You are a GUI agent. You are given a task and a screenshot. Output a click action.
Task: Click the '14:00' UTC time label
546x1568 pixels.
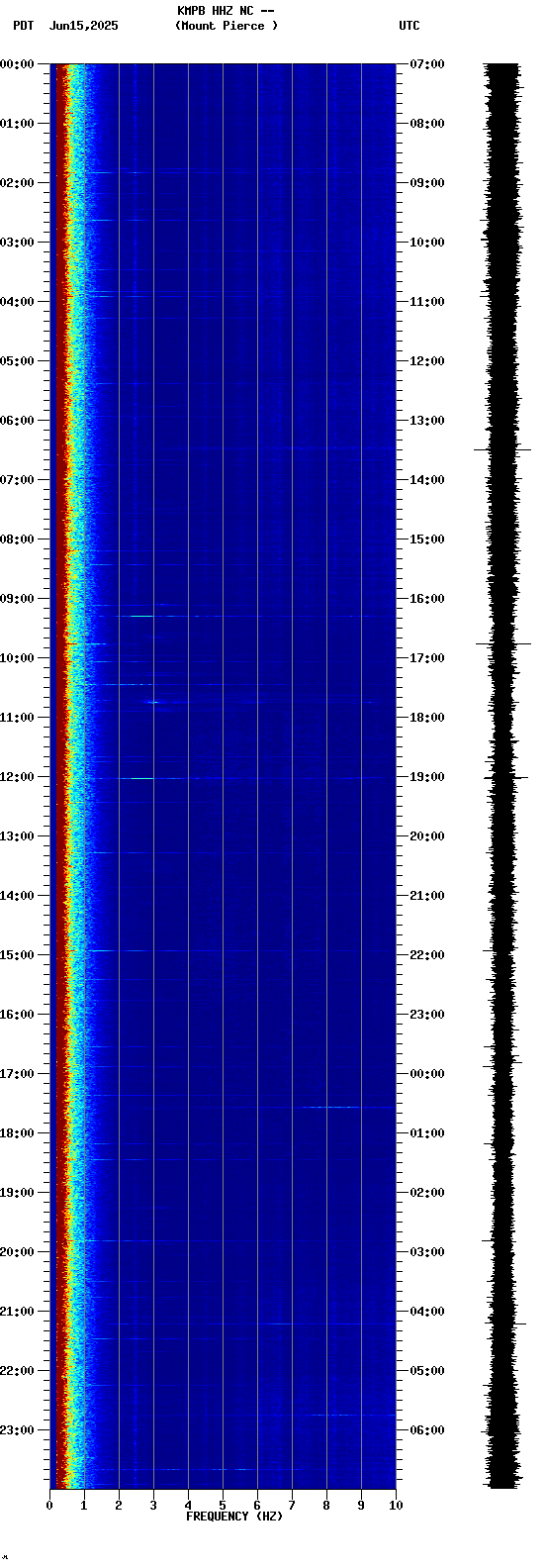point(427,480)
